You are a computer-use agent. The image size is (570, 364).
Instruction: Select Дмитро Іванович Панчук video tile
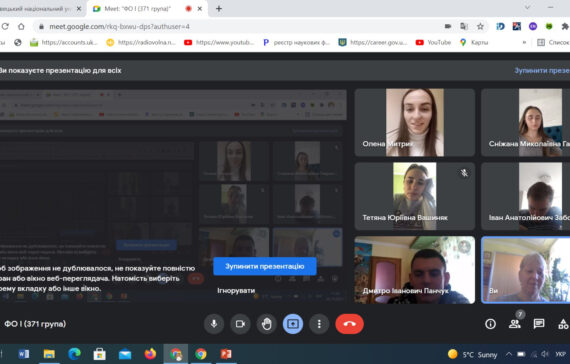(x=414, y=270)
